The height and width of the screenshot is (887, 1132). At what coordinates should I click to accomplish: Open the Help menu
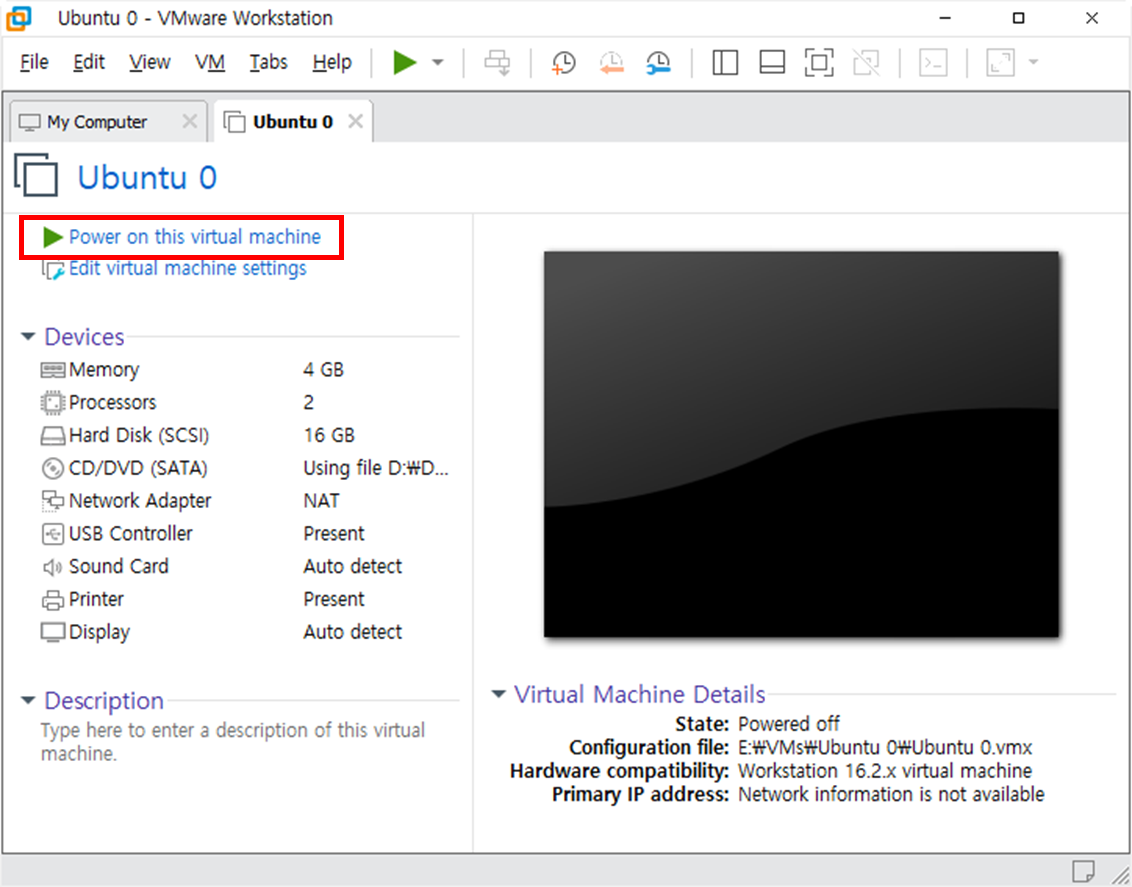click(x=332, y=63)
